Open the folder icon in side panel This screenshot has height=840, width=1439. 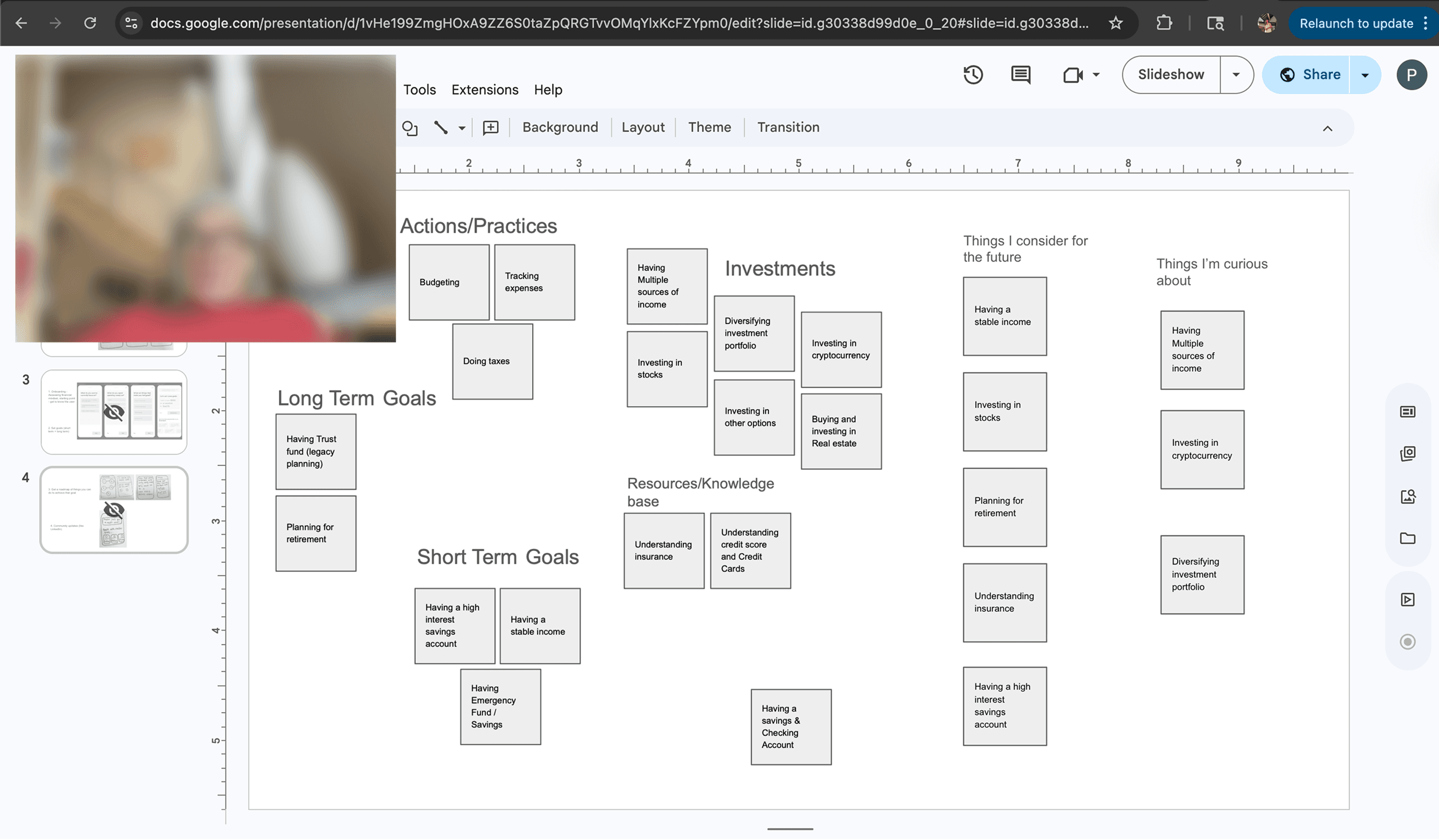pos(1407,539)
